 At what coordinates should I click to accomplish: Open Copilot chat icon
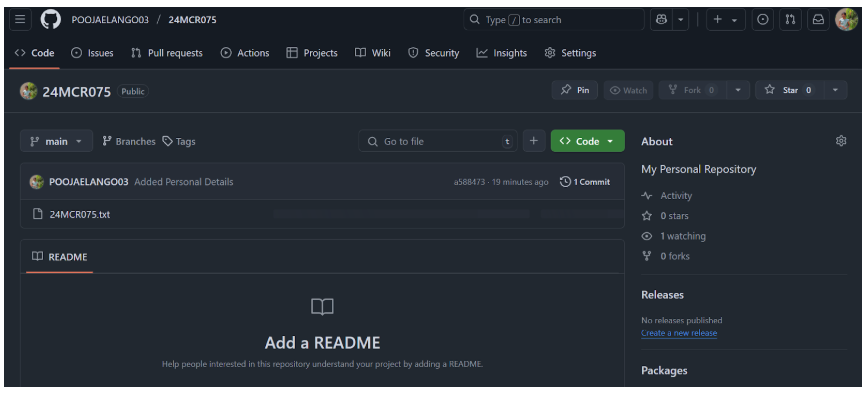click(x=662, y=19)
